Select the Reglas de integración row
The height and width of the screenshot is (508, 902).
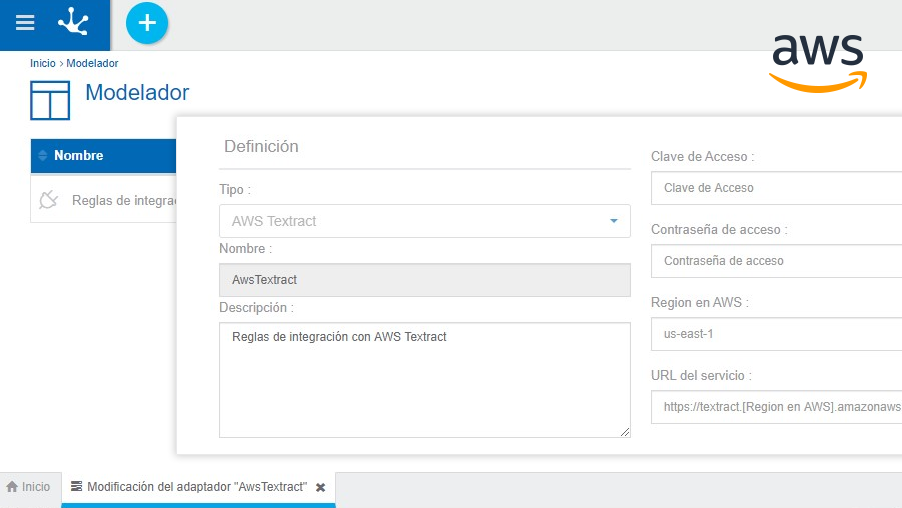(104, 200)
